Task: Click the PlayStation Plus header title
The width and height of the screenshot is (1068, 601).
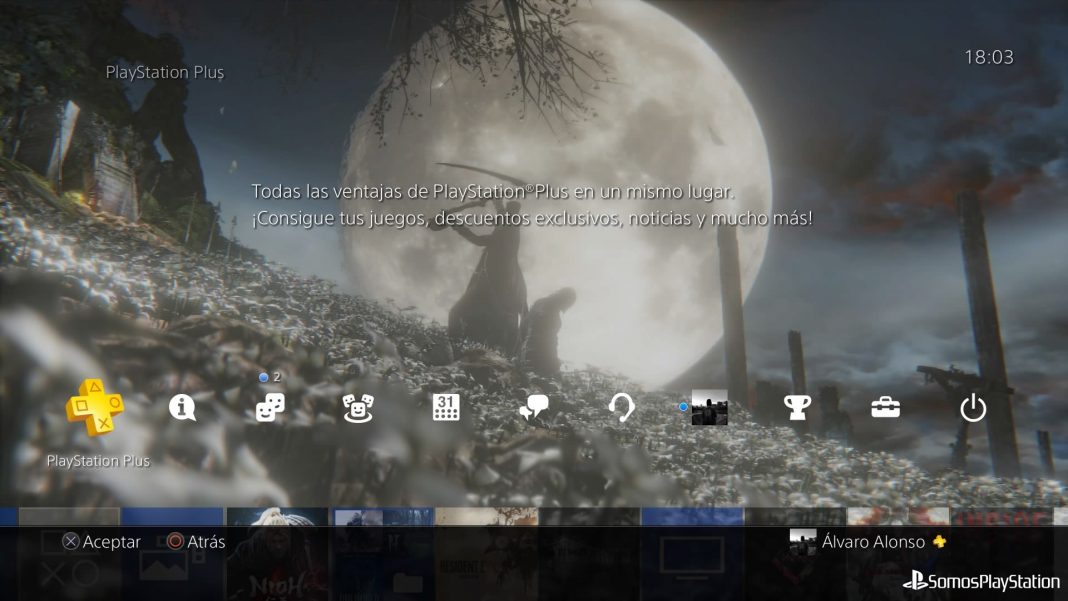Action: (x=165, y=72)
